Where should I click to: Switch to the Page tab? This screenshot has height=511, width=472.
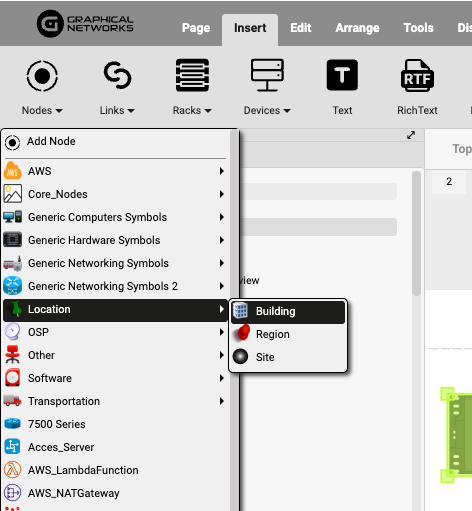[196, 28]
